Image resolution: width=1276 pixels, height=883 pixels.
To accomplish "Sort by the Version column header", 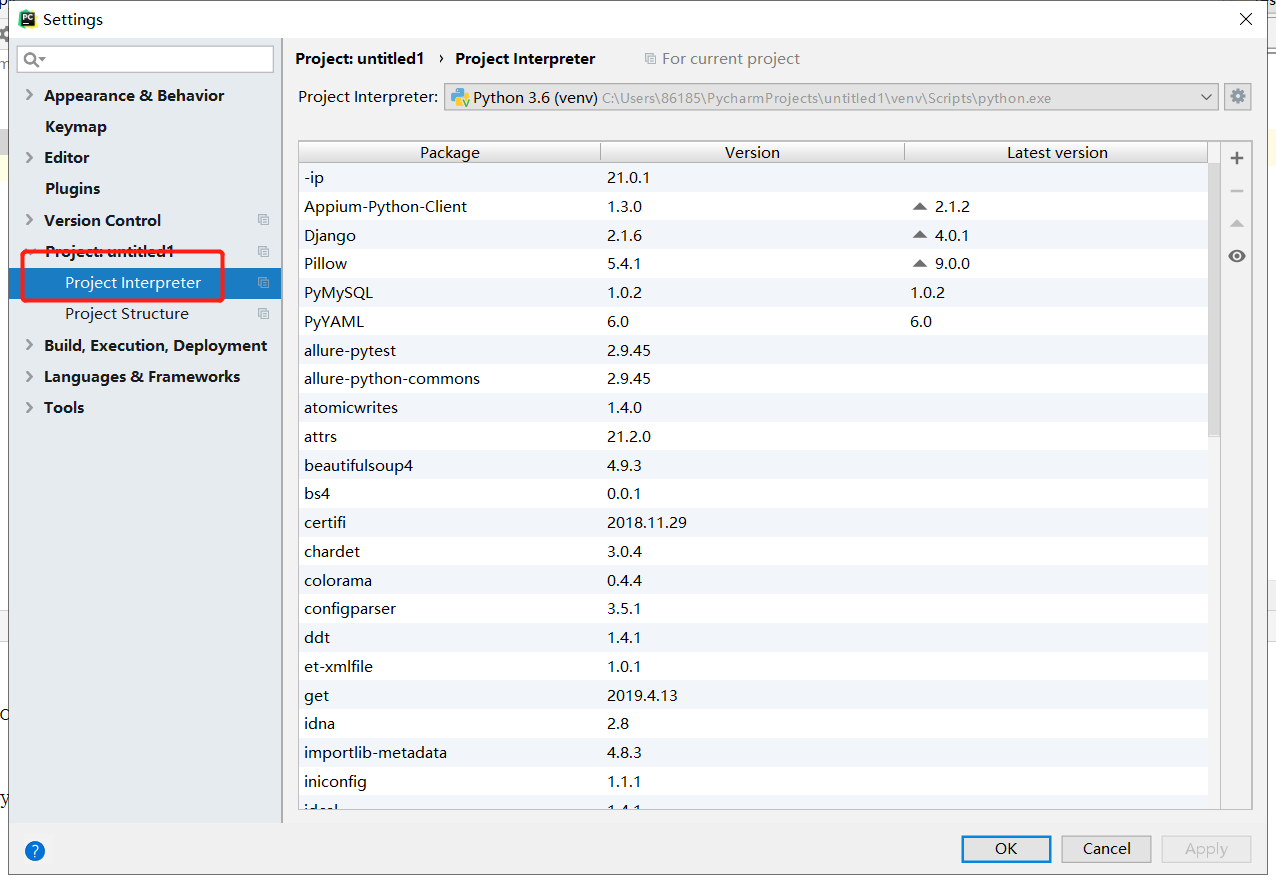I will click(x=752, y=152).
